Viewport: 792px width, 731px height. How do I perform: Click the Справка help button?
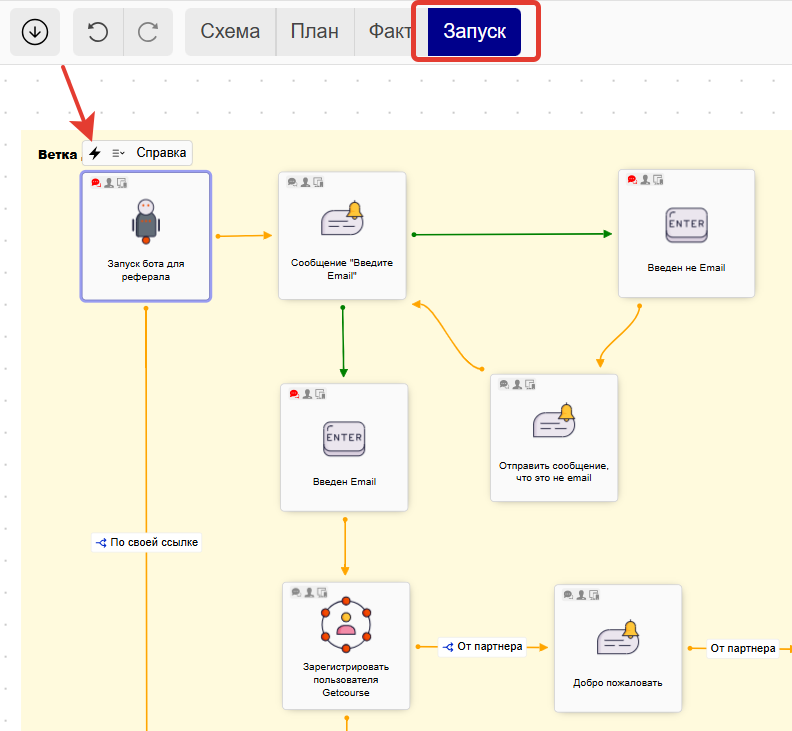pyautogui.click(x=161, y=153)
